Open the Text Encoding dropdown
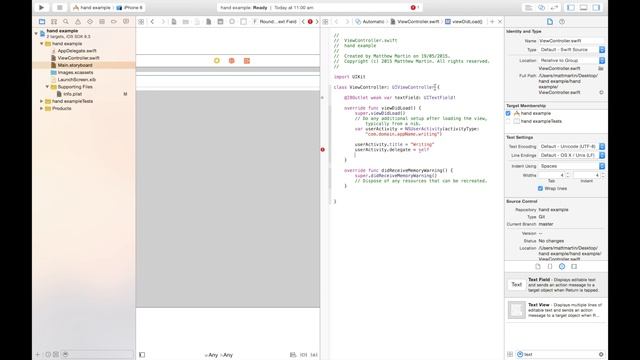Image resolution: width=640 pixels, height=360 pixels. (572, 146)
